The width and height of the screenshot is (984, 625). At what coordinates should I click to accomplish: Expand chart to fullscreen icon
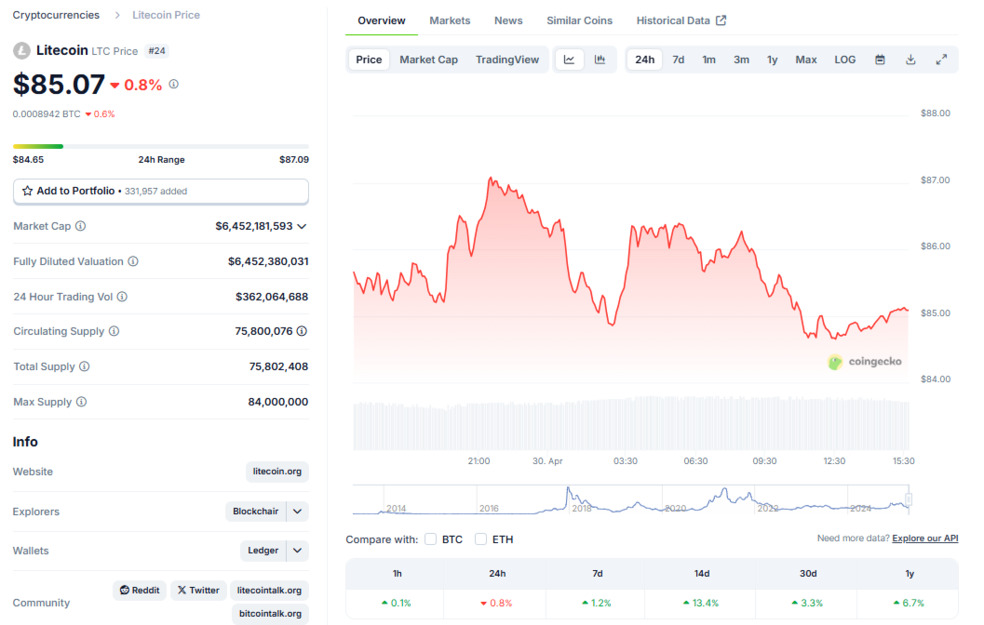click(941, 60)
